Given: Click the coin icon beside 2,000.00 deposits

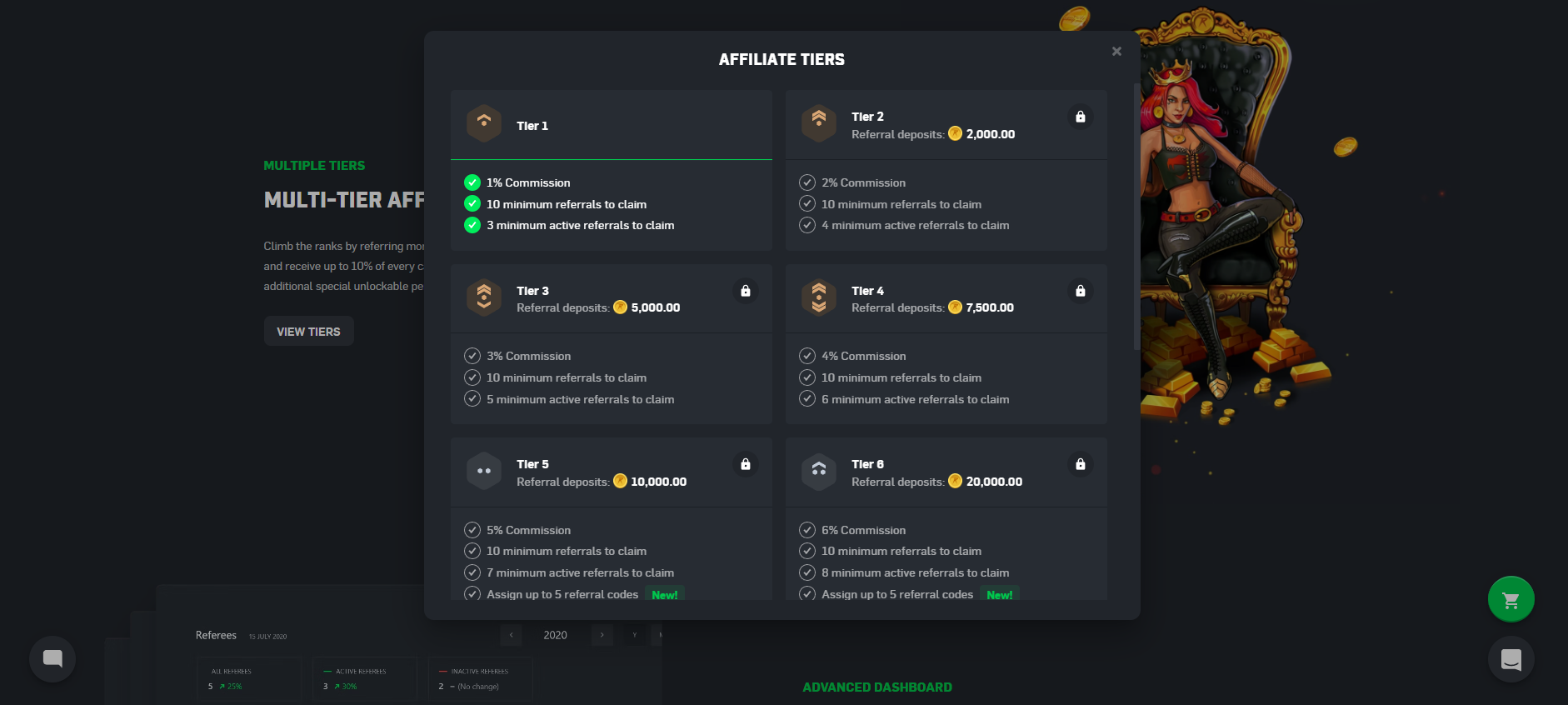Looking at the screenshot, I should coord(955,134).
